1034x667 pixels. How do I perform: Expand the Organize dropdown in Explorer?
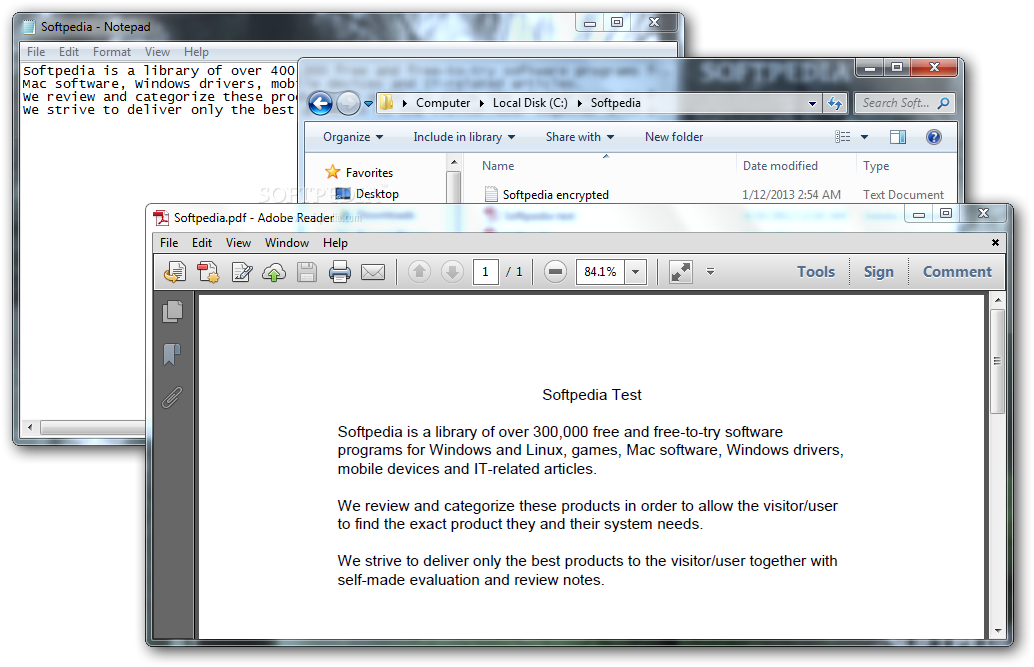click(x=353, y=137)
